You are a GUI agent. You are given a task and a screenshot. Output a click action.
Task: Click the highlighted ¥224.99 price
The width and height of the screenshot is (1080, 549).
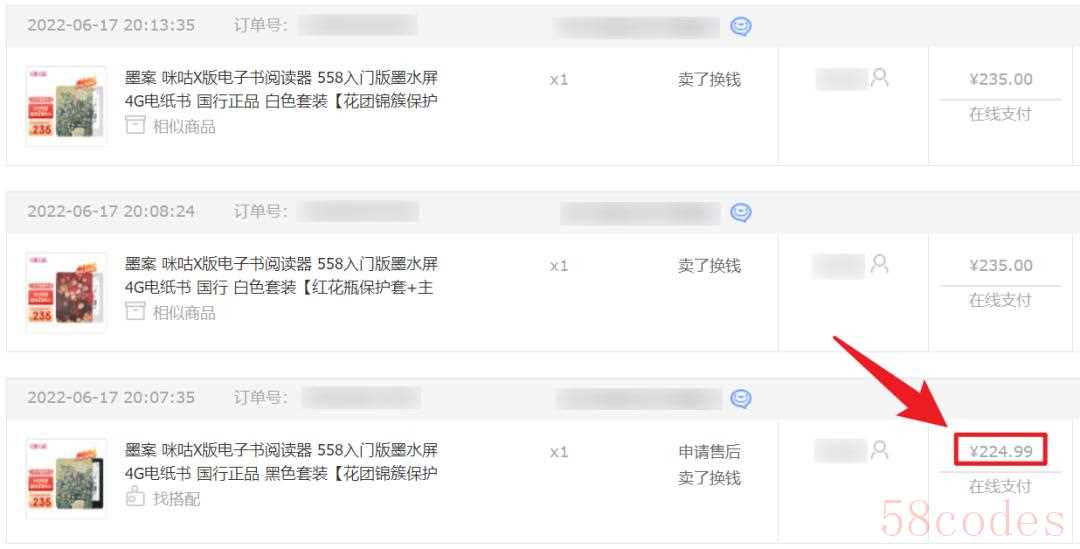1001,451
